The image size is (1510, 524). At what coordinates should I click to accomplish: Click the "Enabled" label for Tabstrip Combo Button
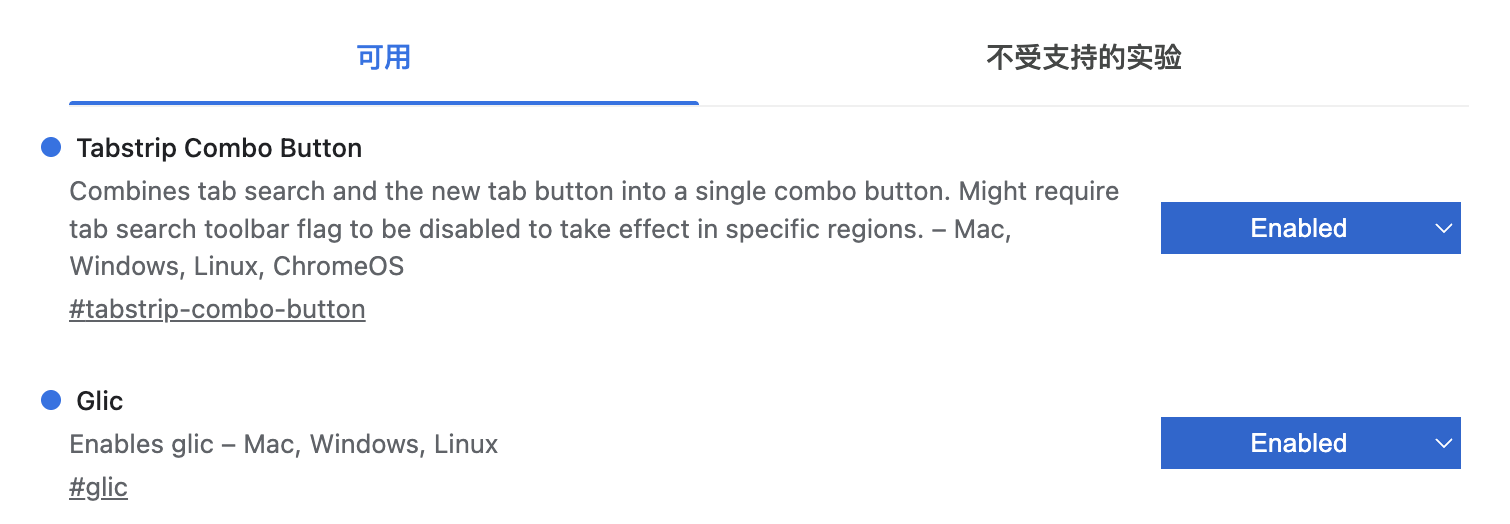point(1298,228)
